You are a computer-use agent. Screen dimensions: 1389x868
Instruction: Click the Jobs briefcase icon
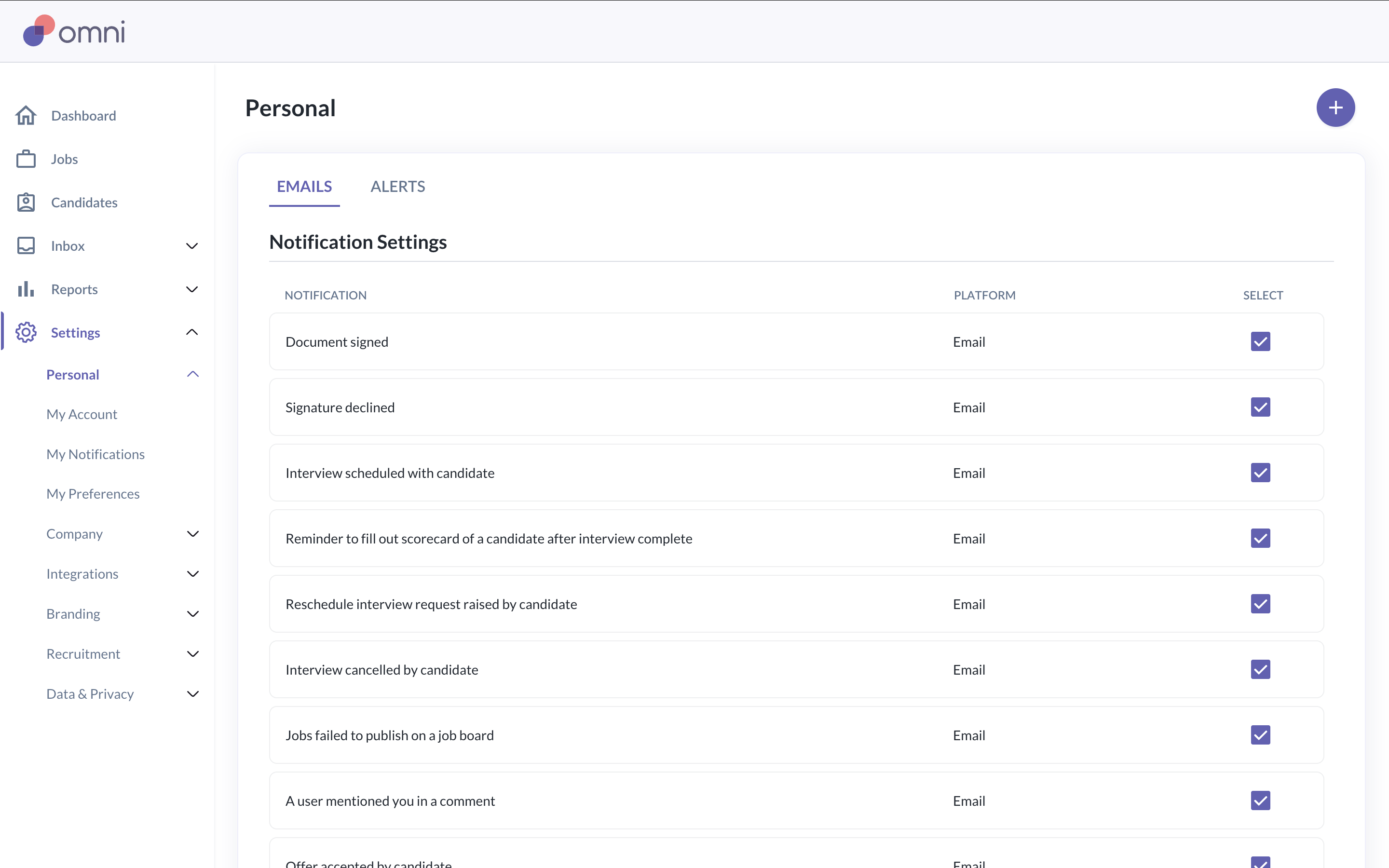tap(26, 159)
